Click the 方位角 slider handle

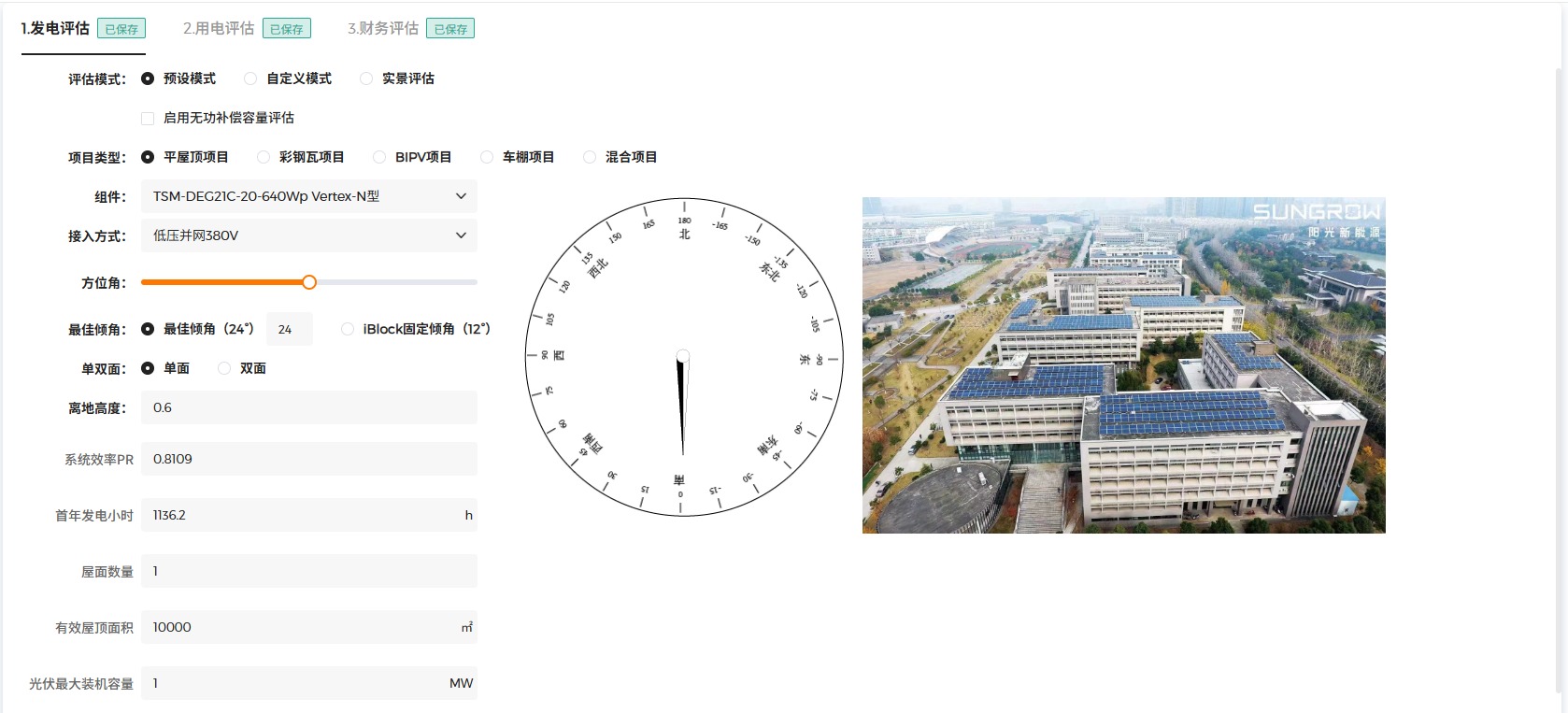pos(309,282)
